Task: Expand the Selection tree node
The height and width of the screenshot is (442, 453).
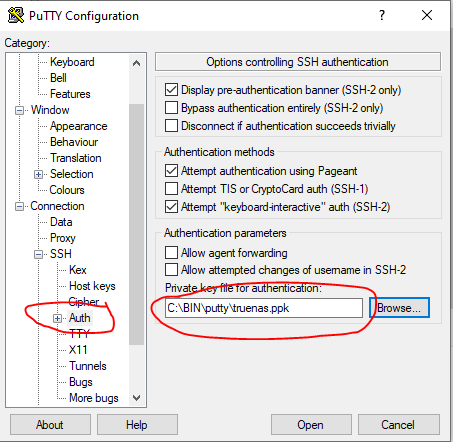Action: pyautogui.click(x=38, y=174)
